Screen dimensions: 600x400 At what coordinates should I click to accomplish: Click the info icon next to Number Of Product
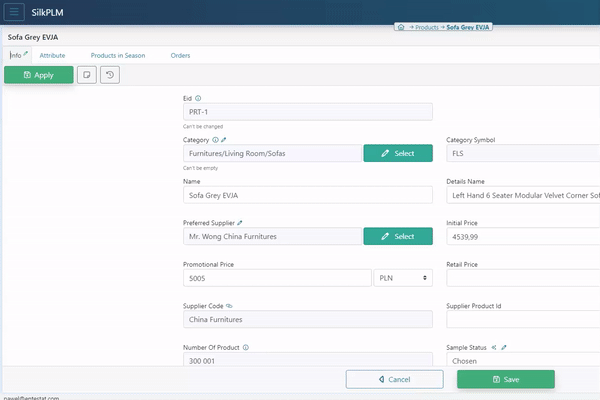click(x=245, y=348)
